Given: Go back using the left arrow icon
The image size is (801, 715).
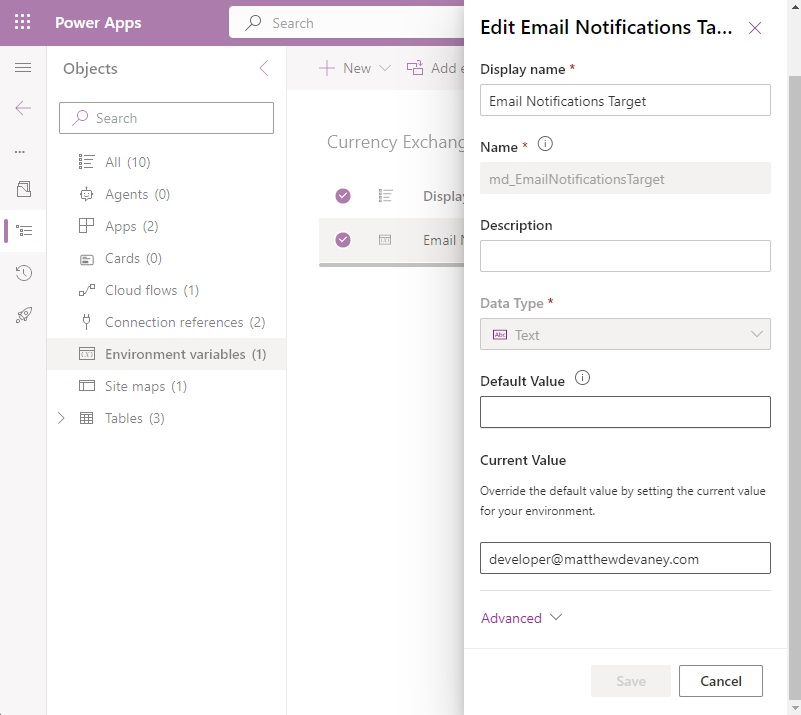Looking at the screenshot, I should coord(23,108).
